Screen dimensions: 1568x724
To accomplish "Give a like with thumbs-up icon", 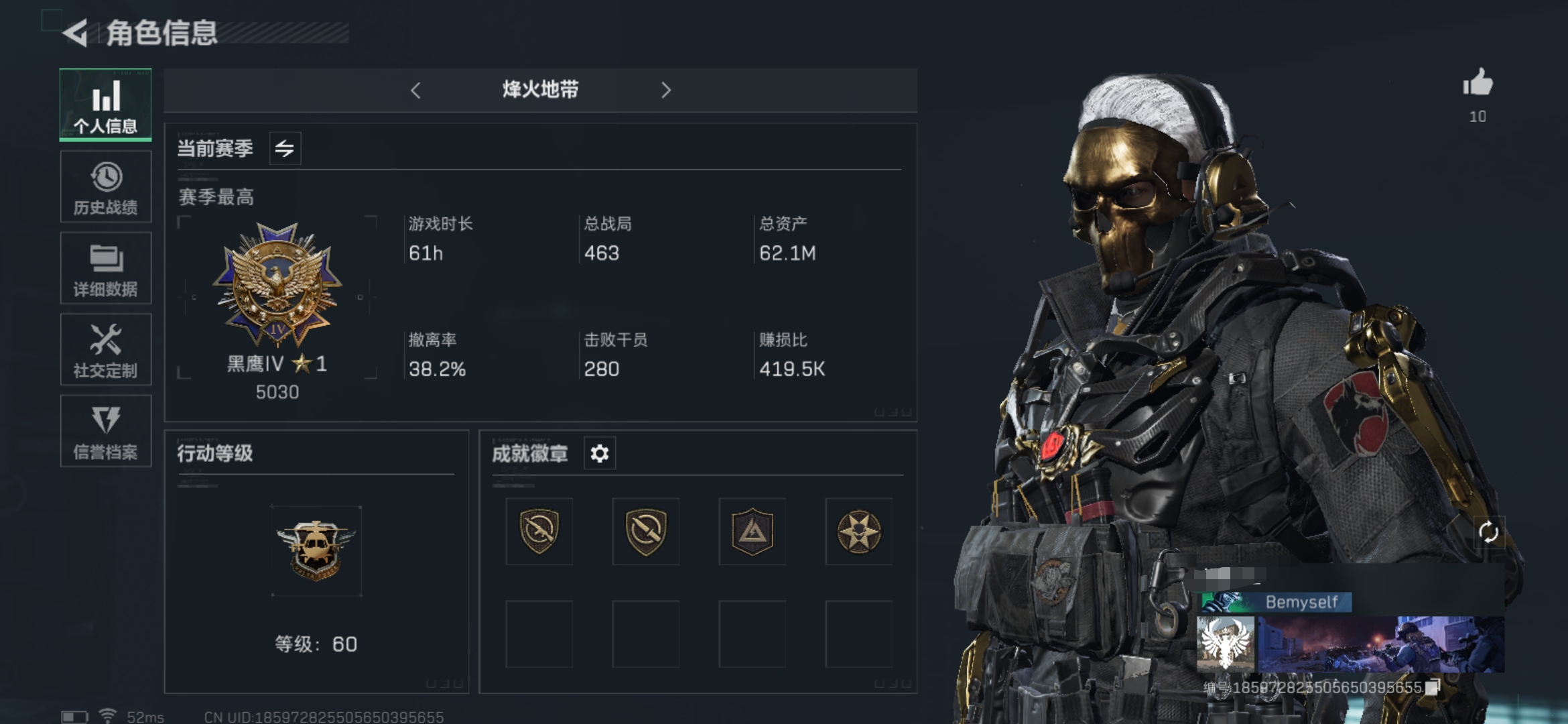I will pos(1478,83).
